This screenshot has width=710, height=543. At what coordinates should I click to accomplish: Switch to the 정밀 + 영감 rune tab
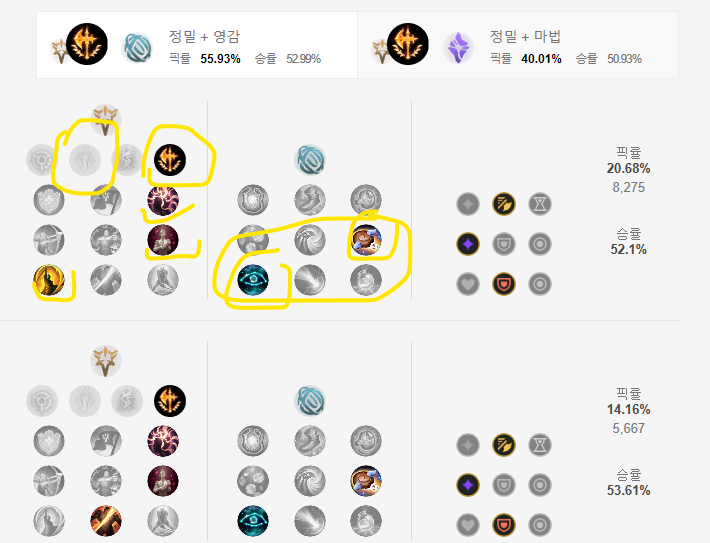(x=197, y=45)
